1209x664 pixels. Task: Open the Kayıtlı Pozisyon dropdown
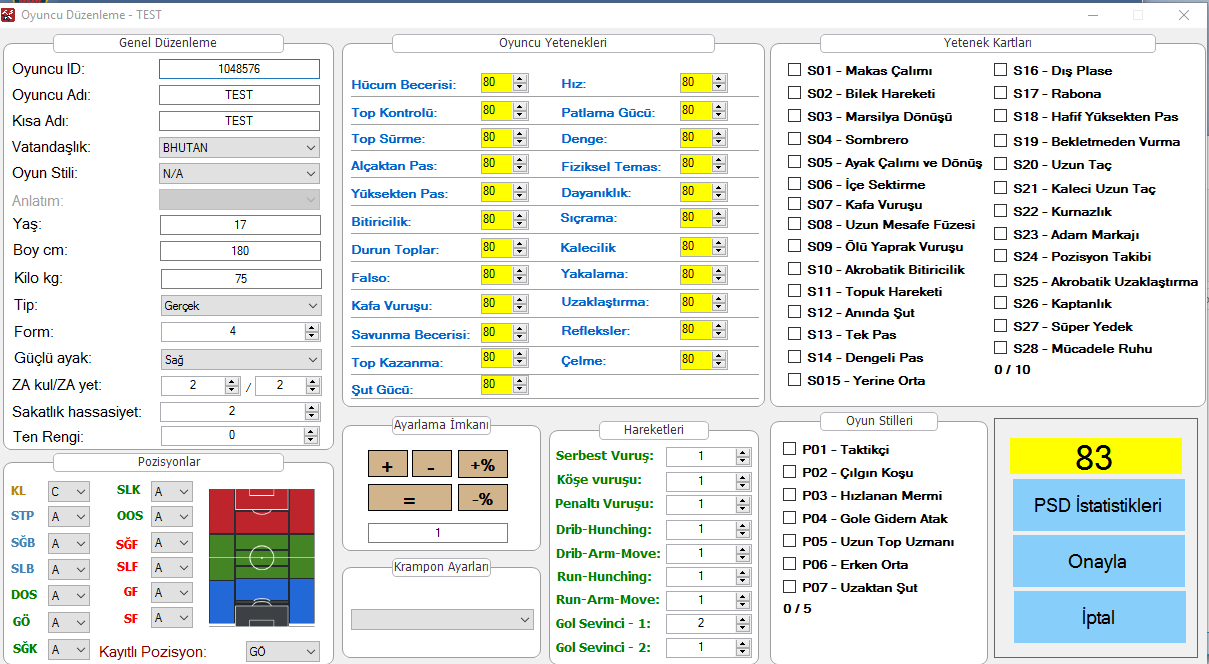[x=283, y=652]
